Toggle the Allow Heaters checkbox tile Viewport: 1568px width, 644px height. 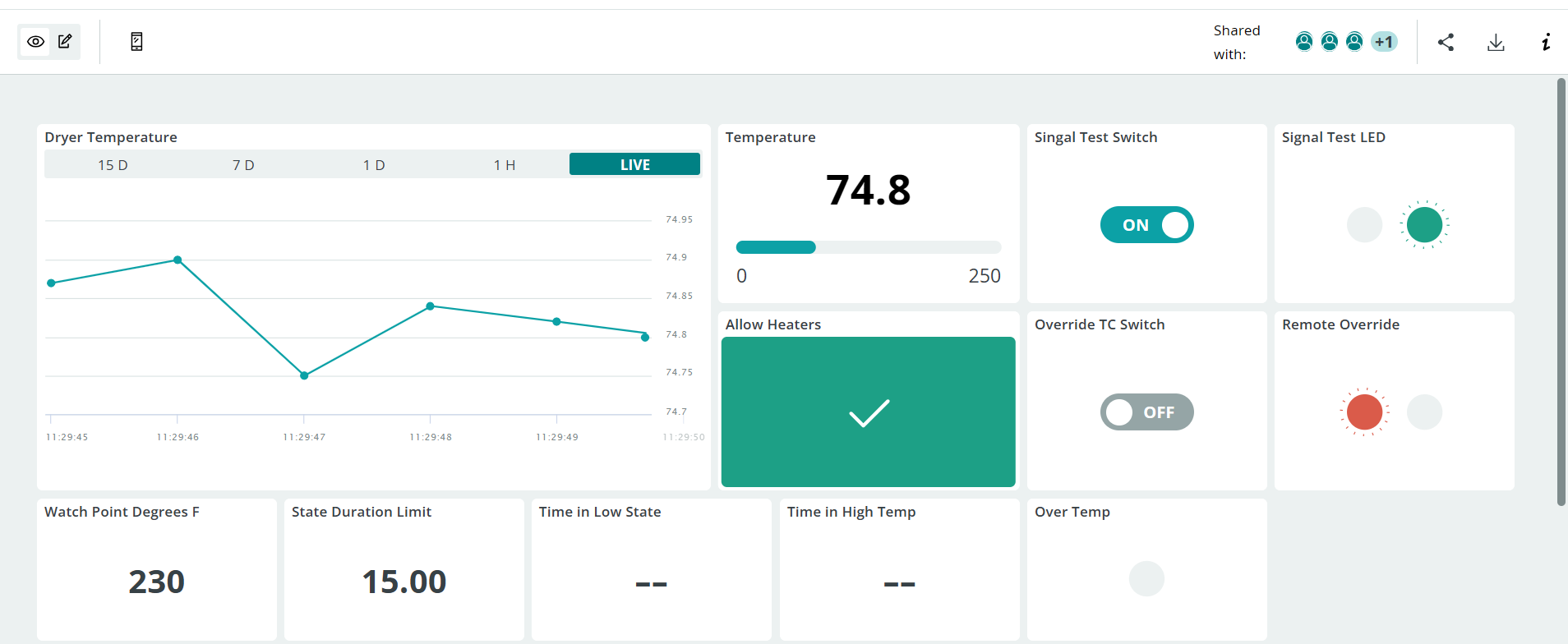click(x=869, y=412)
